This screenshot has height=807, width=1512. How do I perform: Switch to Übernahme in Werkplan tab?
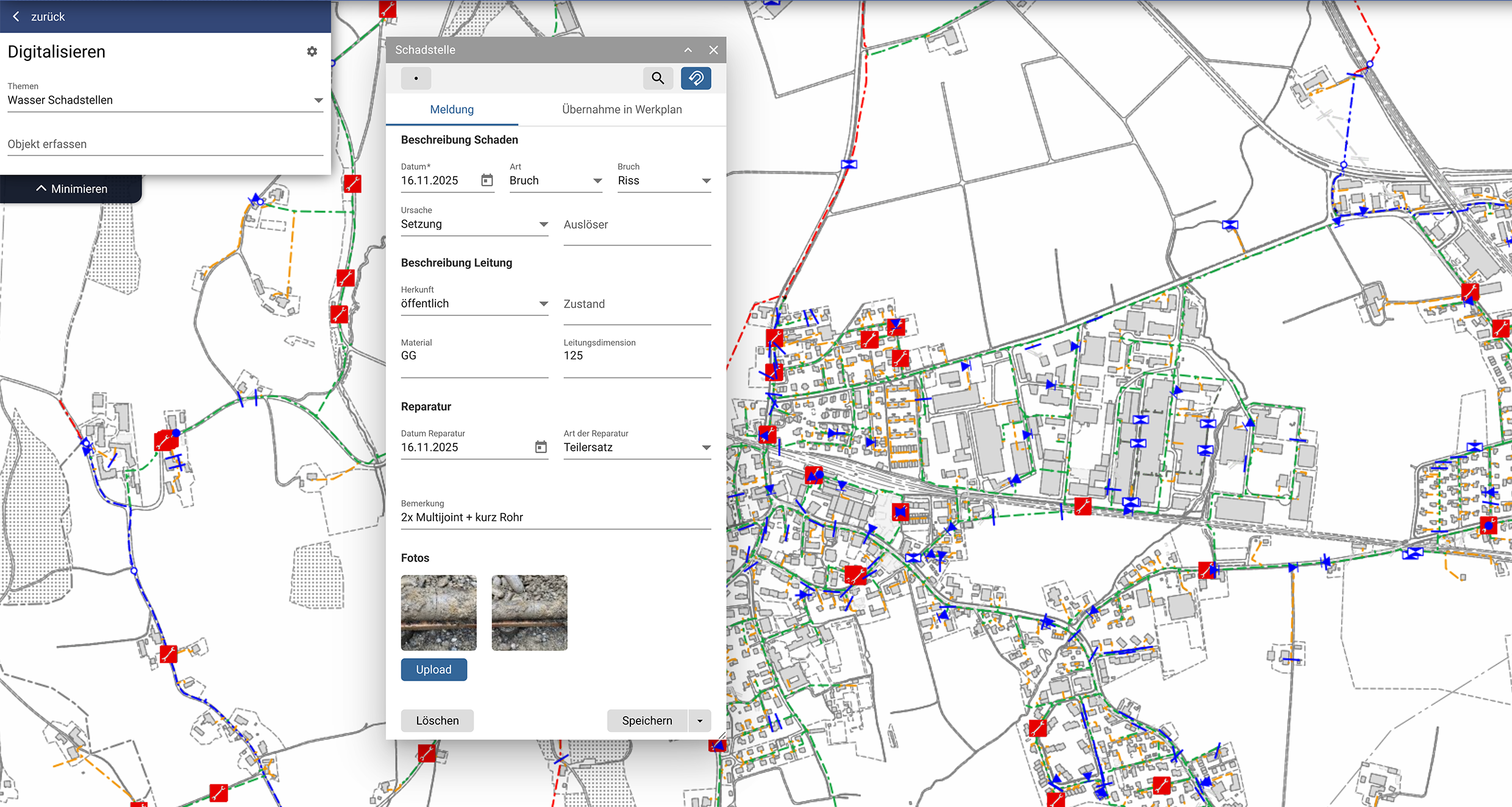(621, 110)
